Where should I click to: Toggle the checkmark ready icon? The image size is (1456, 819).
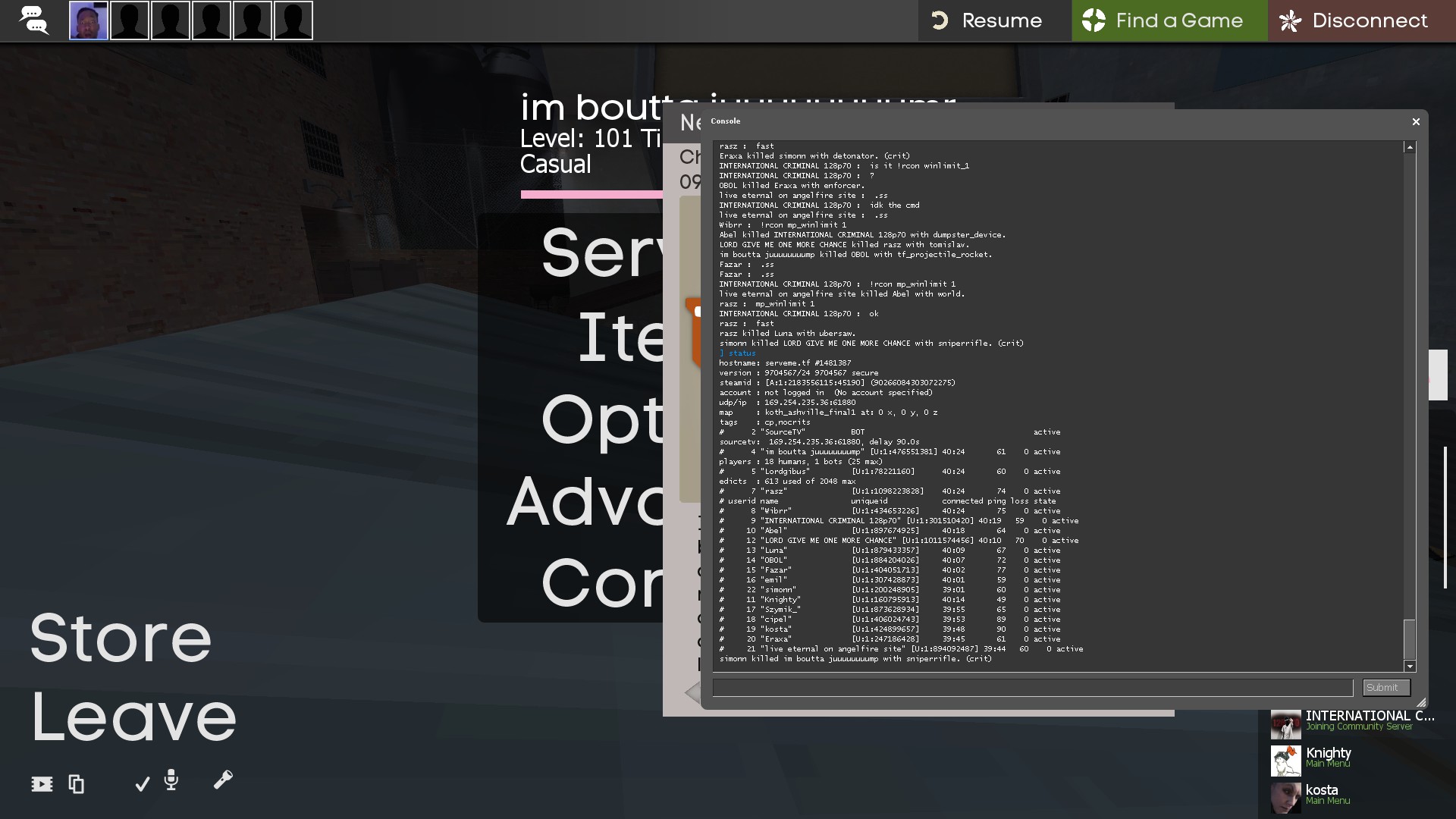click(142, 783)
